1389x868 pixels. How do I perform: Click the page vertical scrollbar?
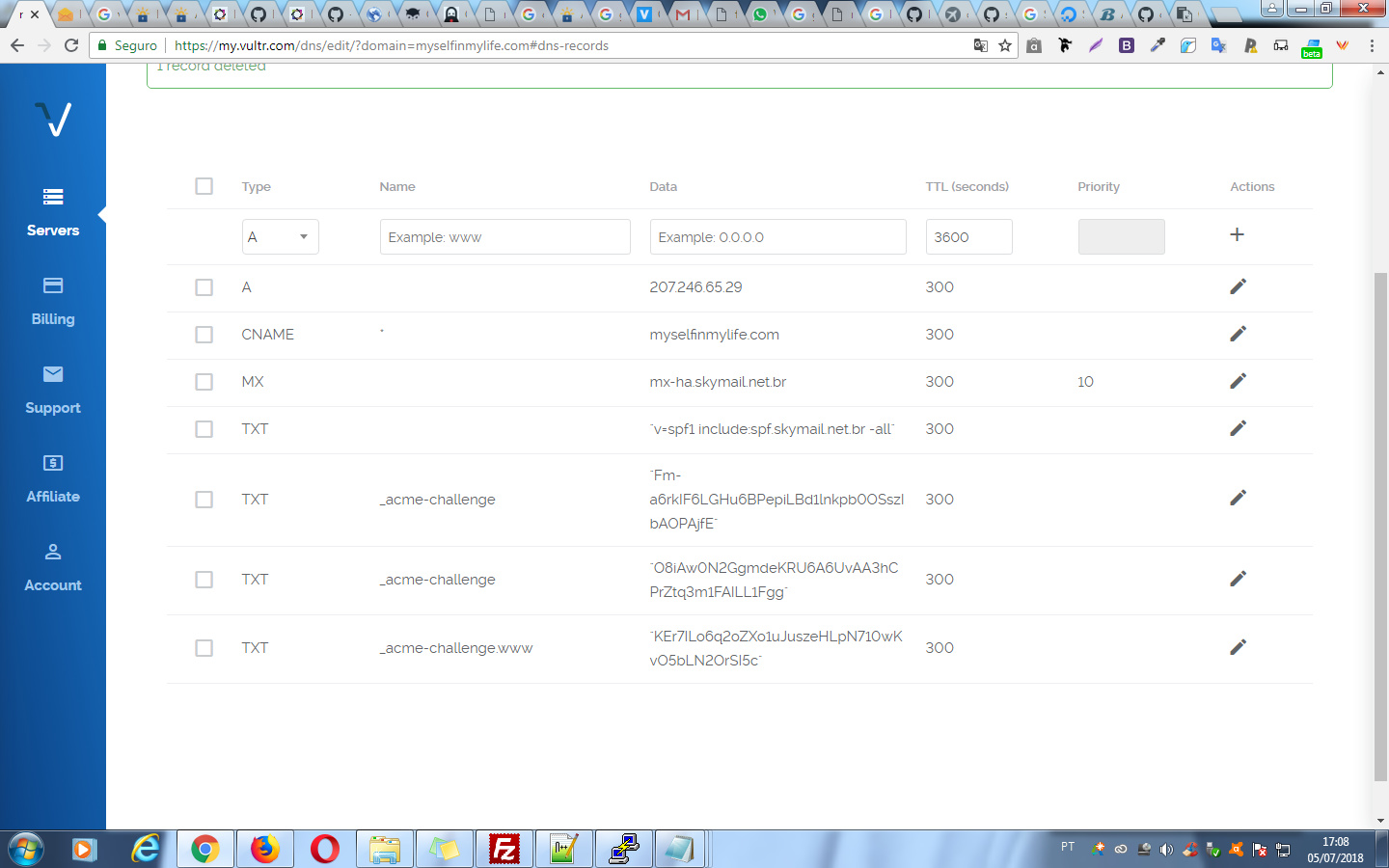pos(1380,527)
